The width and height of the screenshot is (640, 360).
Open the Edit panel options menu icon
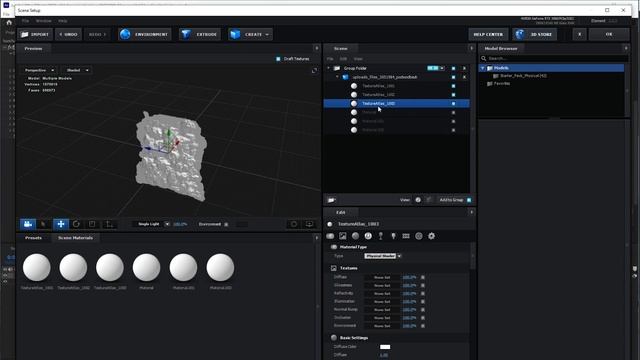pos(471,212)
